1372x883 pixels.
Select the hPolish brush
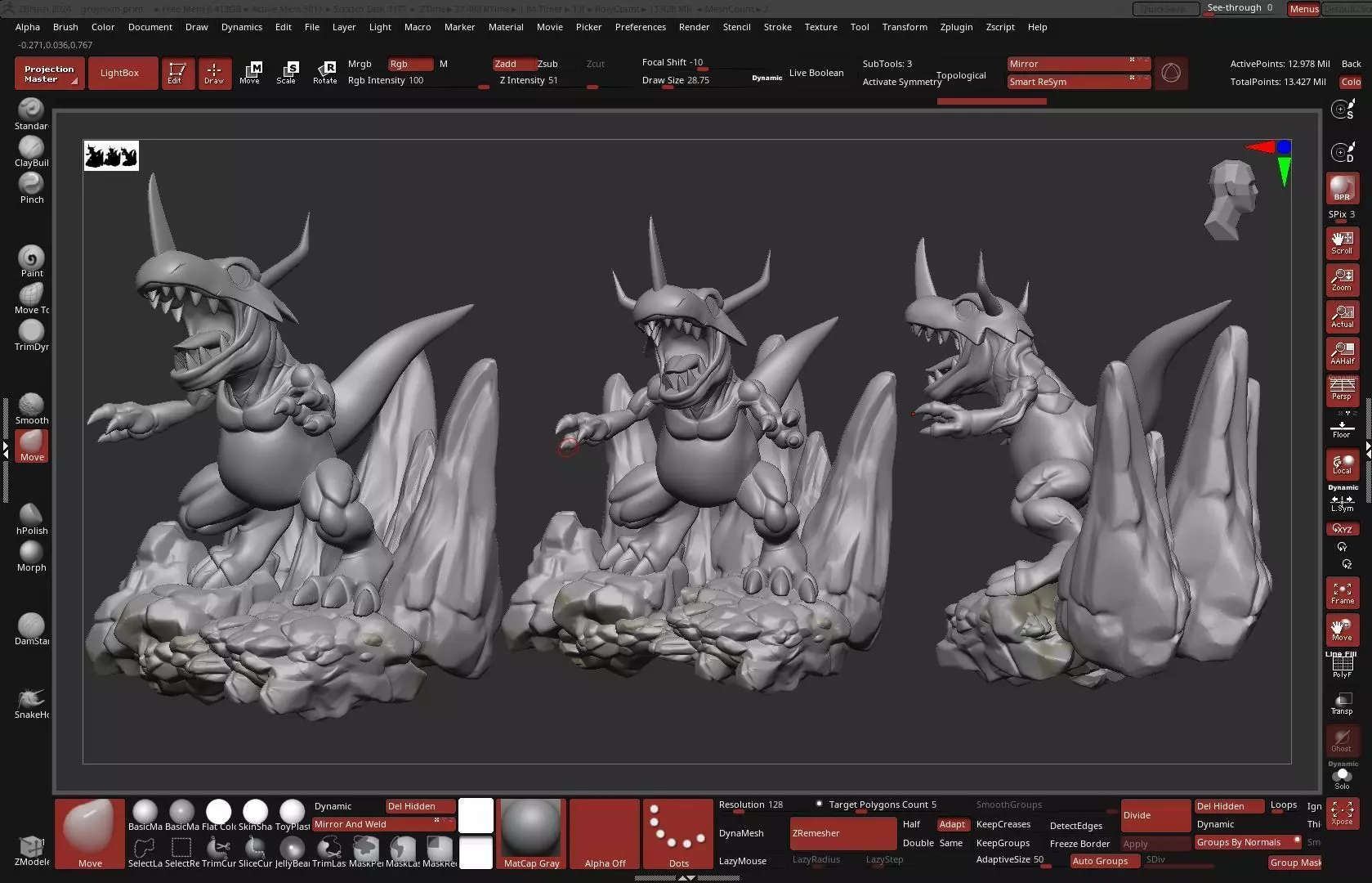[x=31, y=518]
